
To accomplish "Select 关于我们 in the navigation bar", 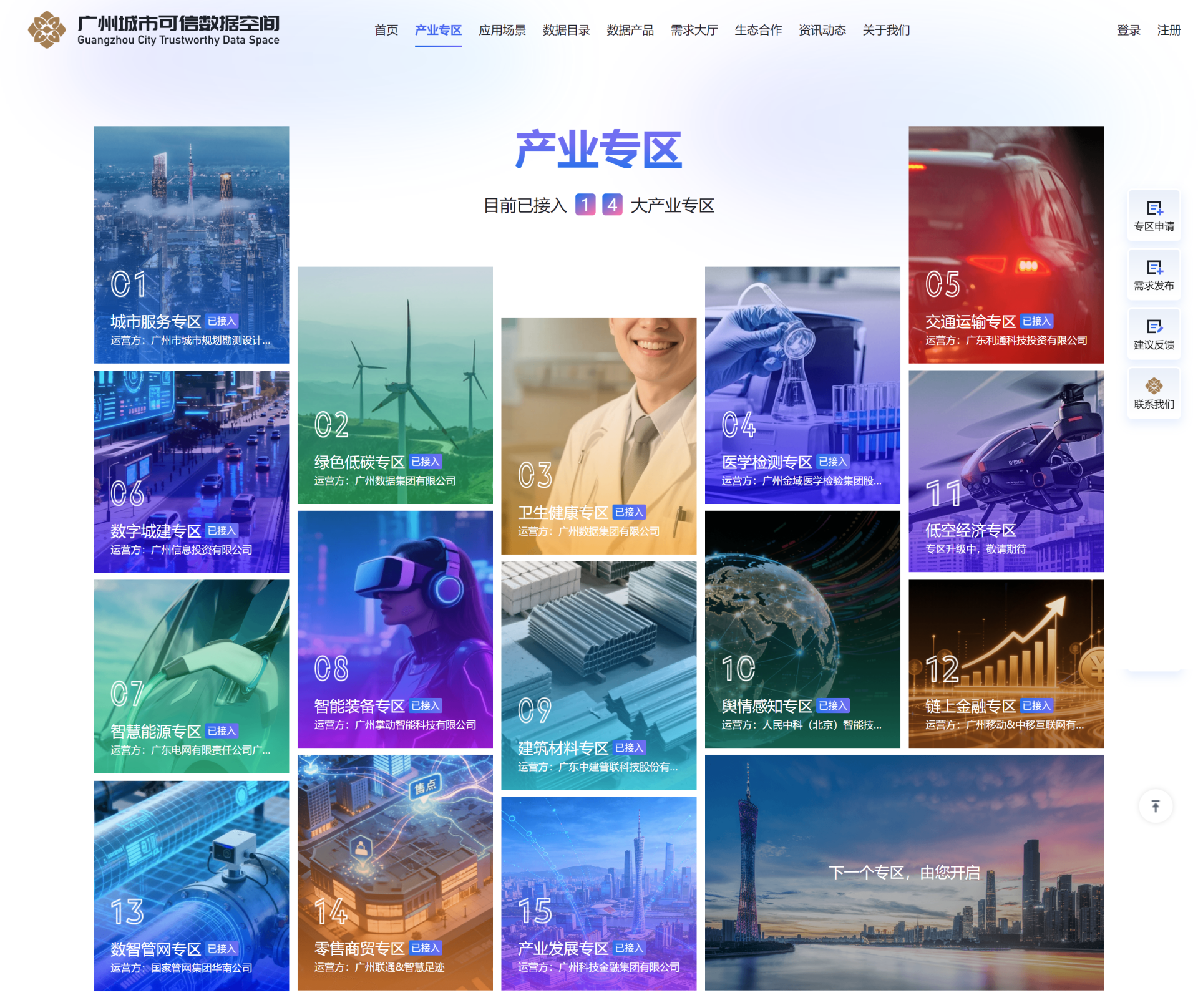I will pyautogui.click(x=885, y=30).
